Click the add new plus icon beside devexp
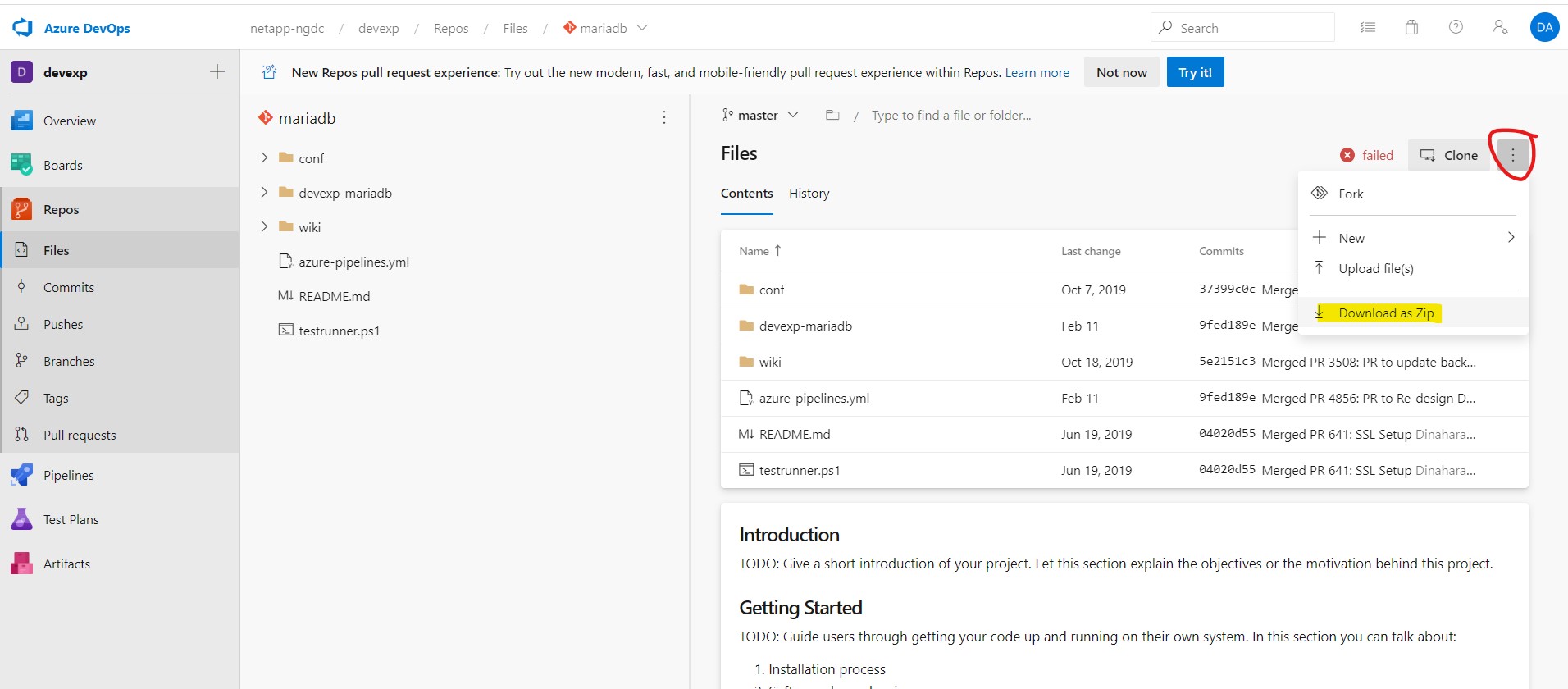This screenshot has width=1568, height=689. (x=217, y=72)
